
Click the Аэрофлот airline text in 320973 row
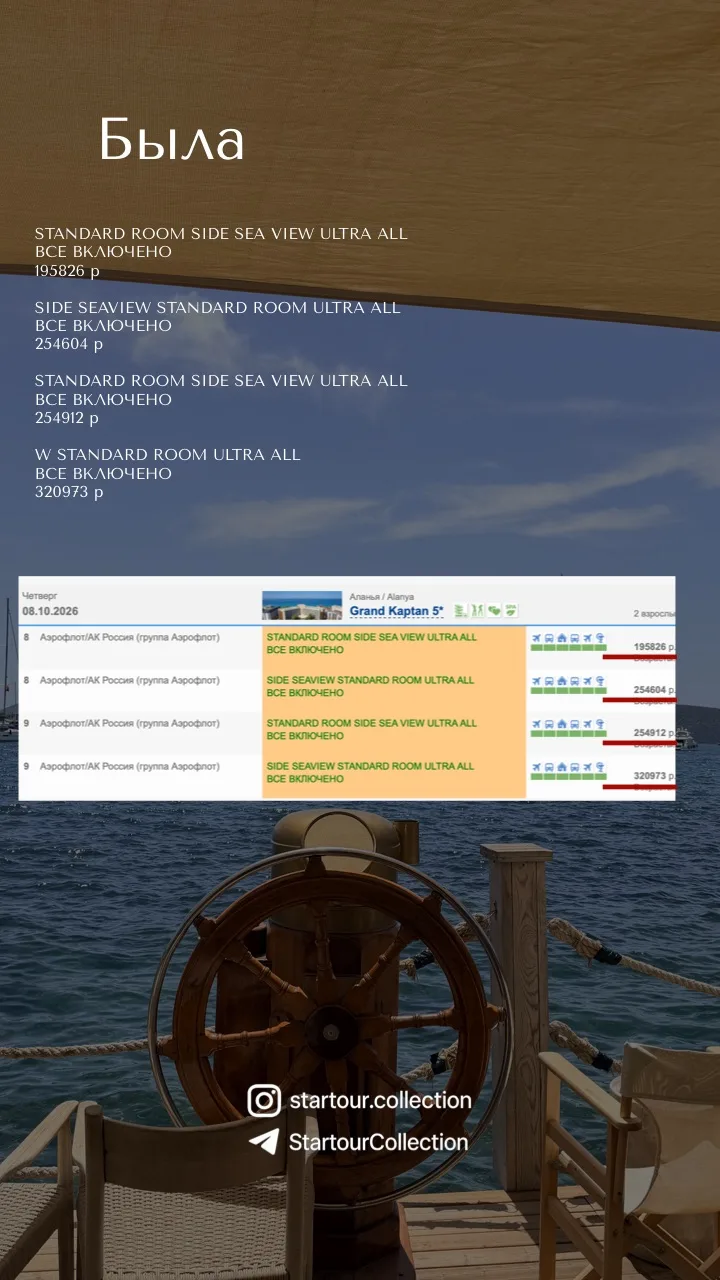pyautogui.click(x=129, y=766)
